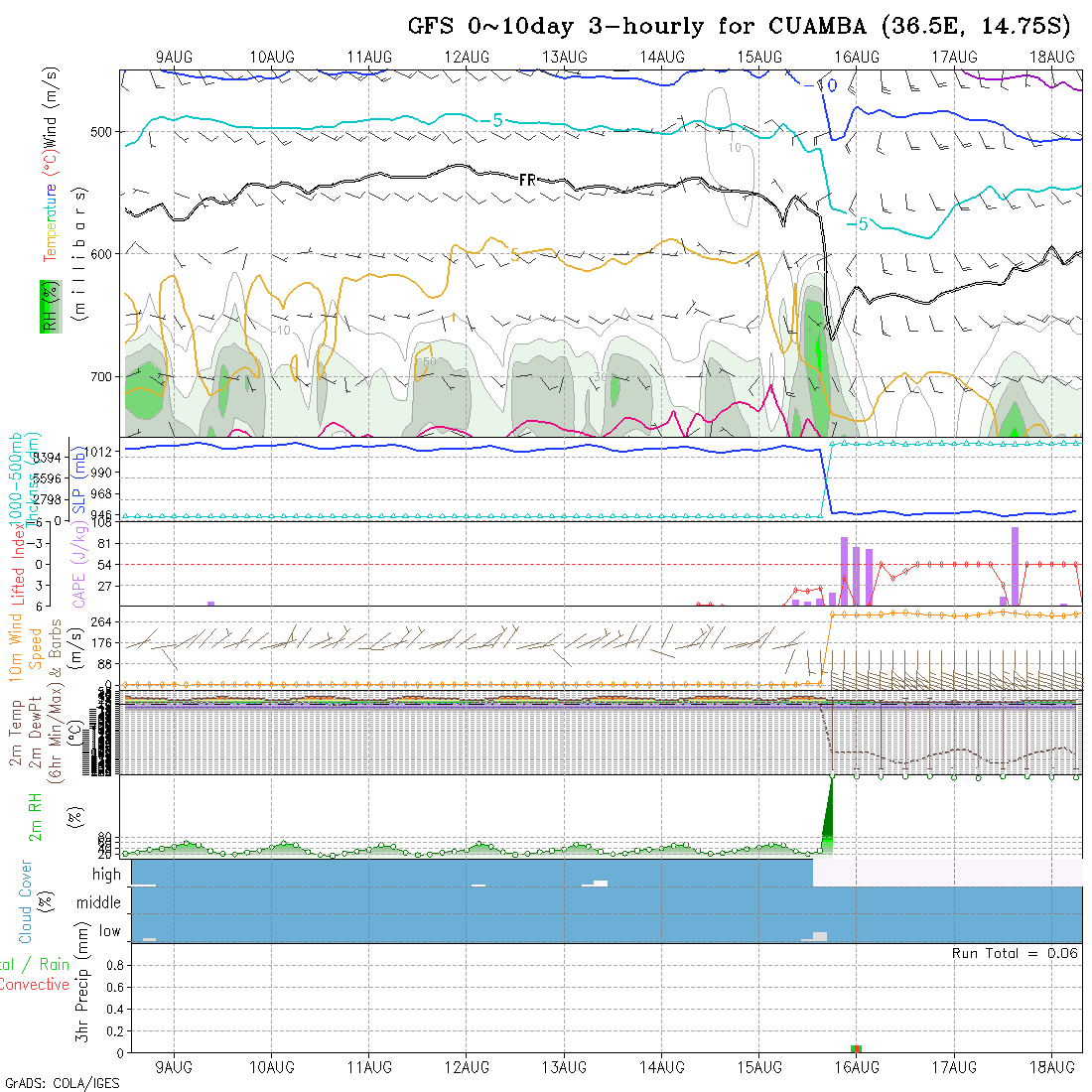The height and width of the screenshot is (1092, 1092).
Task: Click the 54 CAPE axis value
Action: tap(104, 565)
